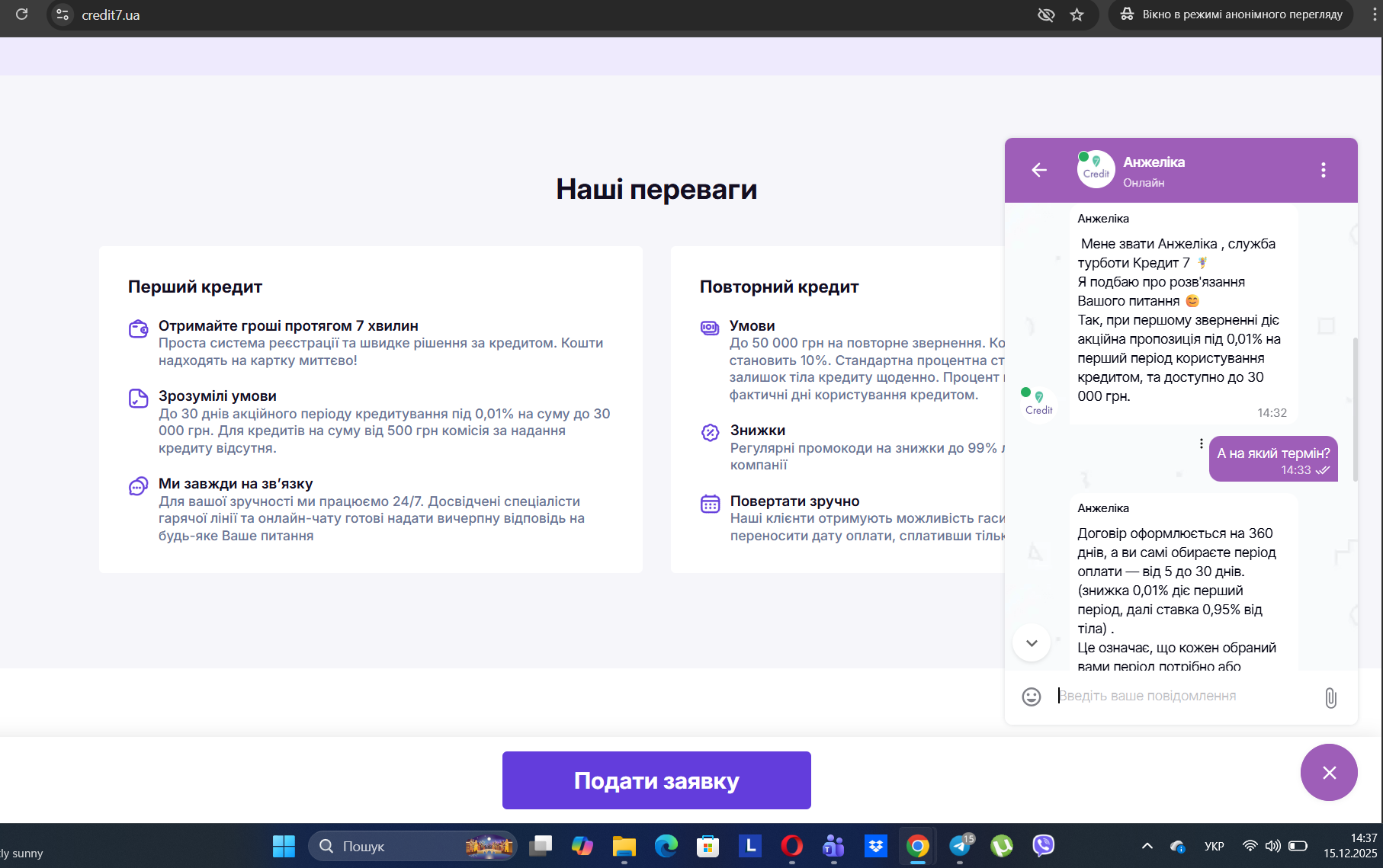Image resolution: width=1383 pixels, height=868 pixels.
Task: Open the incognito window indicator chip
Action: pyautogui.click(x=1231, y=14)
